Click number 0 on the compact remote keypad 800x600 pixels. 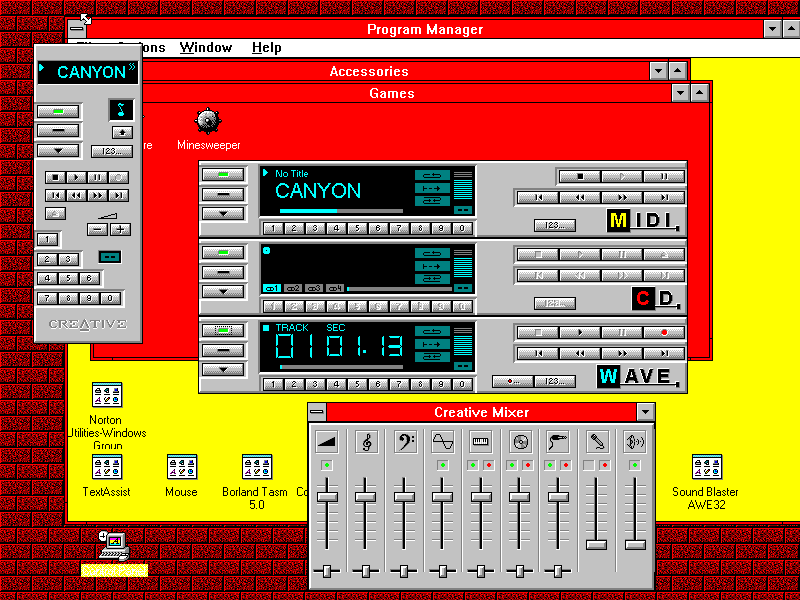coord(110,298)
